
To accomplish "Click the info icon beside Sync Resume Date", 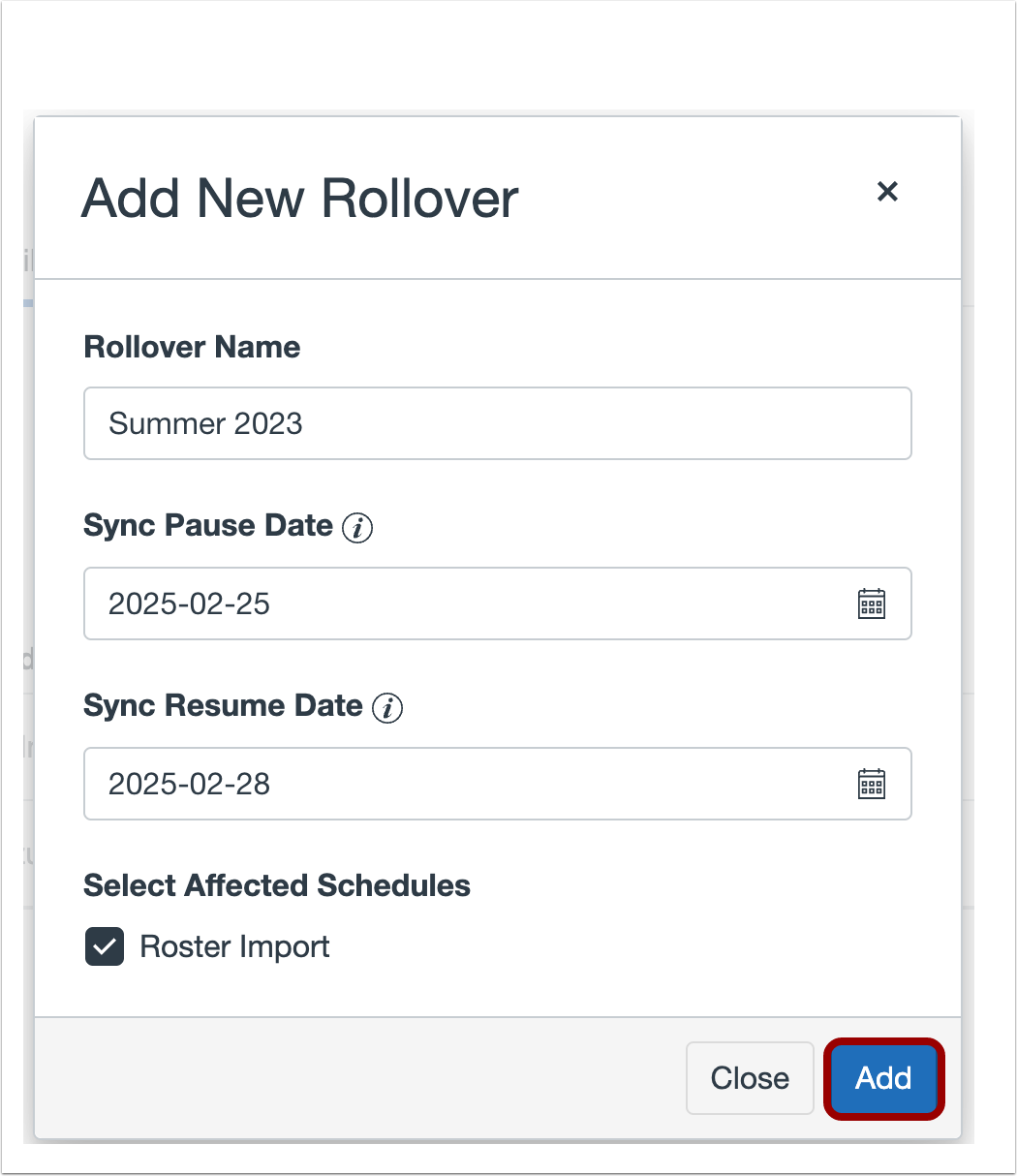I will tap(387, 708).
